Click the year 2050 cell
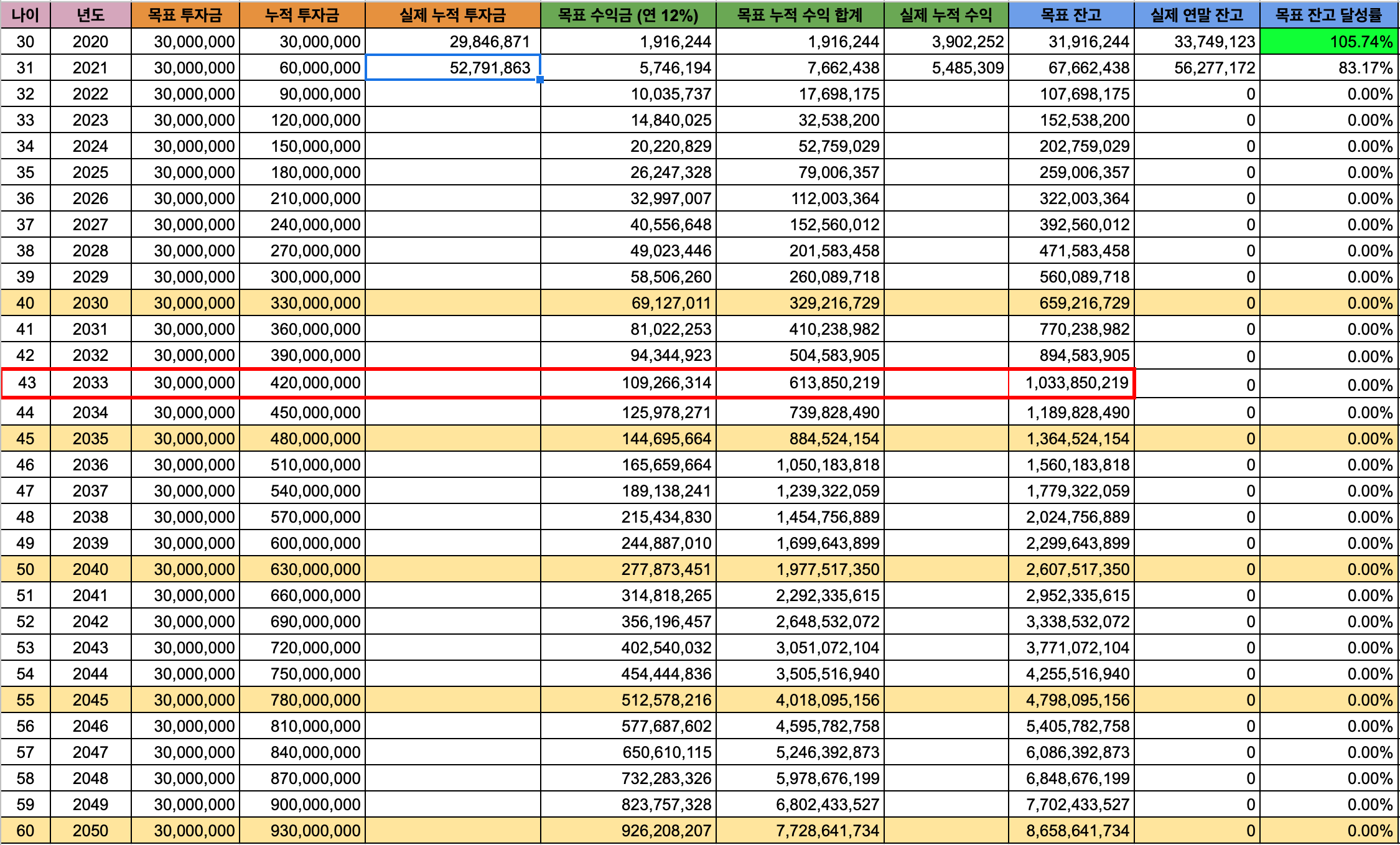 tap(91, 831)
